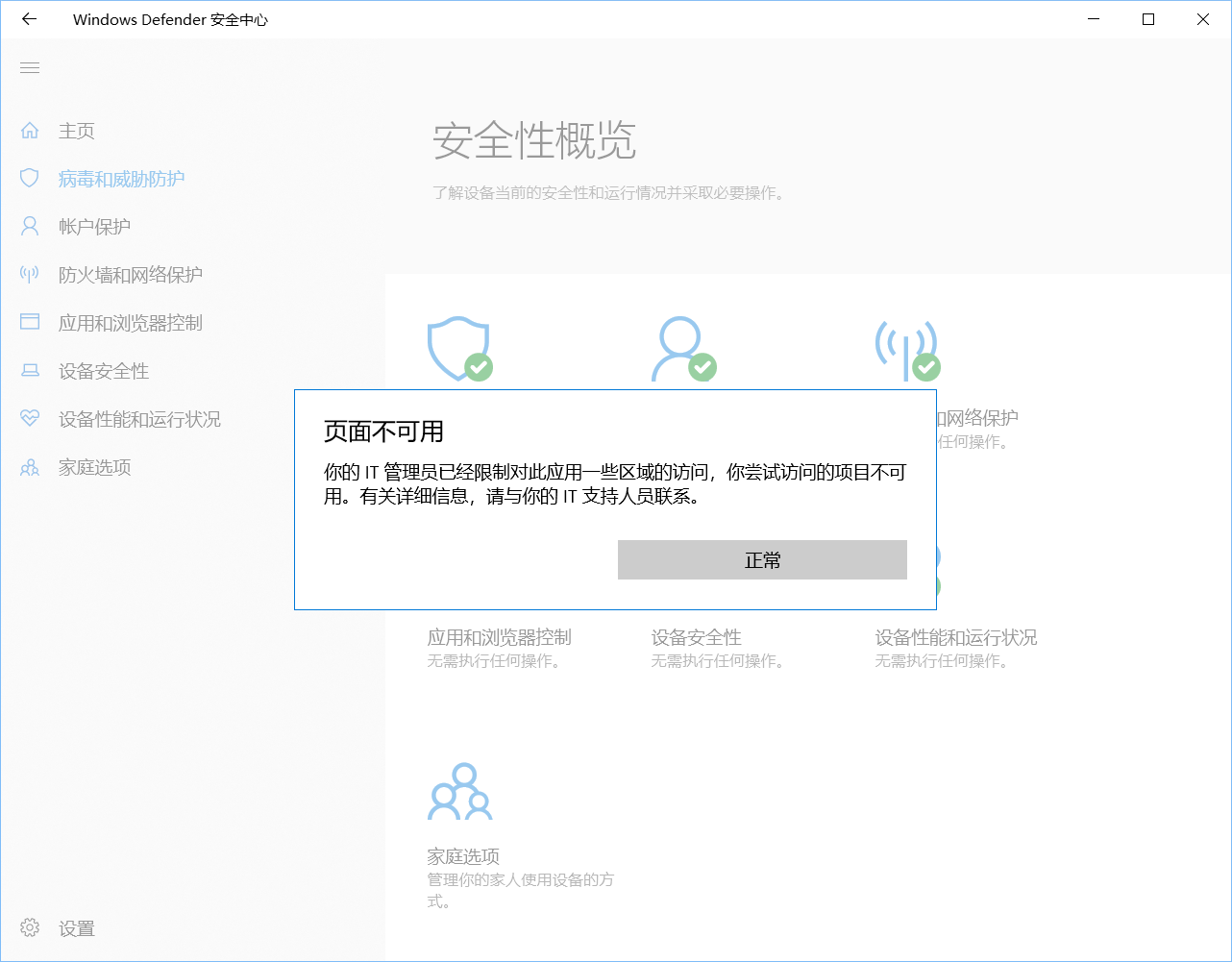Click 无需执行任何操作 under 设备性能和运行状况

pos(942,661)
